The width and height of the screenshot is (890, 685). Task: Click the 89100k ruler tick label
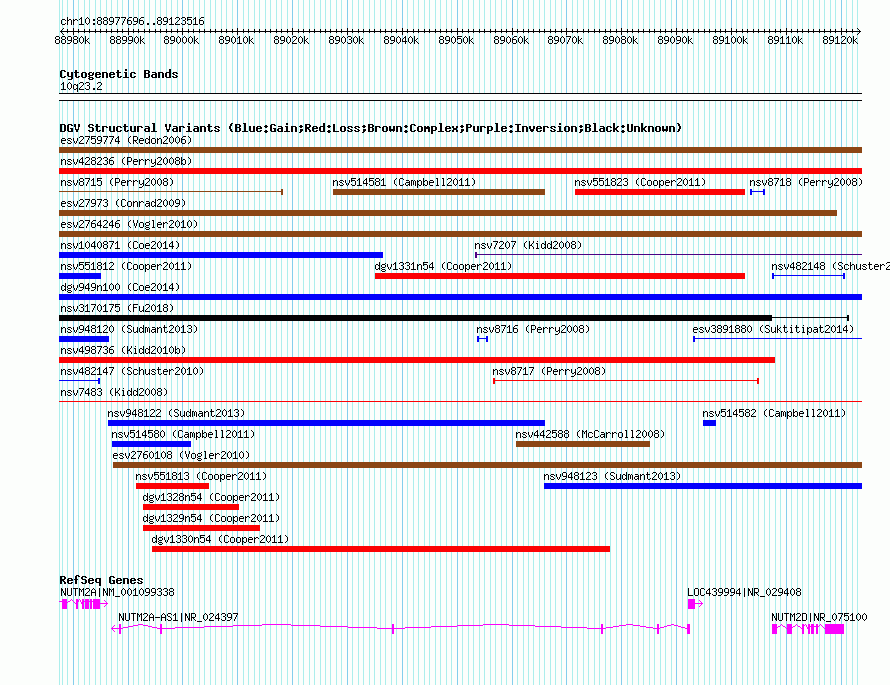[730, 40]
